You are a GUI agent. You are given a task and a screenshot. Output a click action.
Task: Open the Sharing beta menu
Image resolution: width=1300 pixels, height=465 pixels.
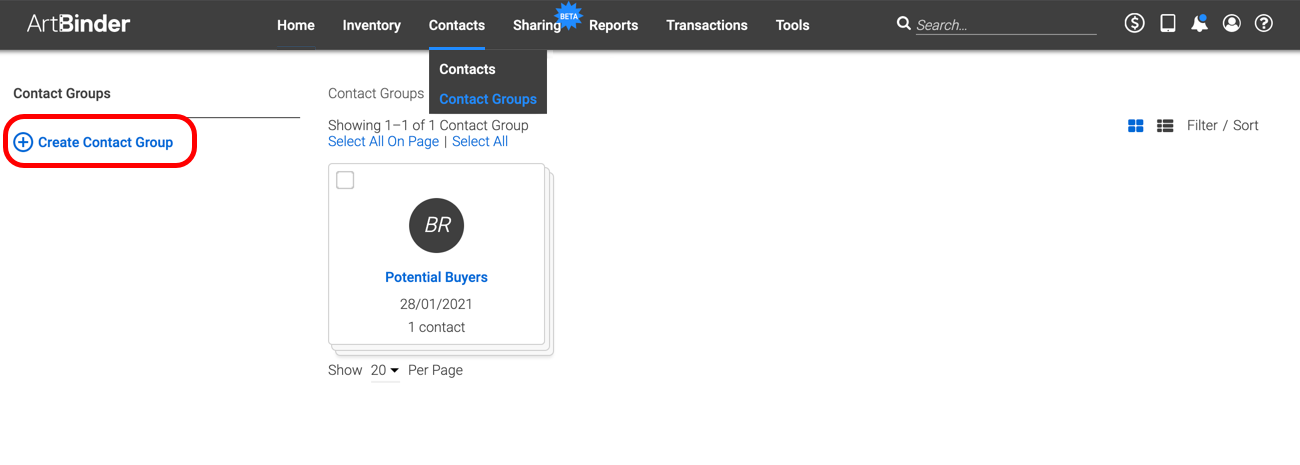tap(537, 25)
